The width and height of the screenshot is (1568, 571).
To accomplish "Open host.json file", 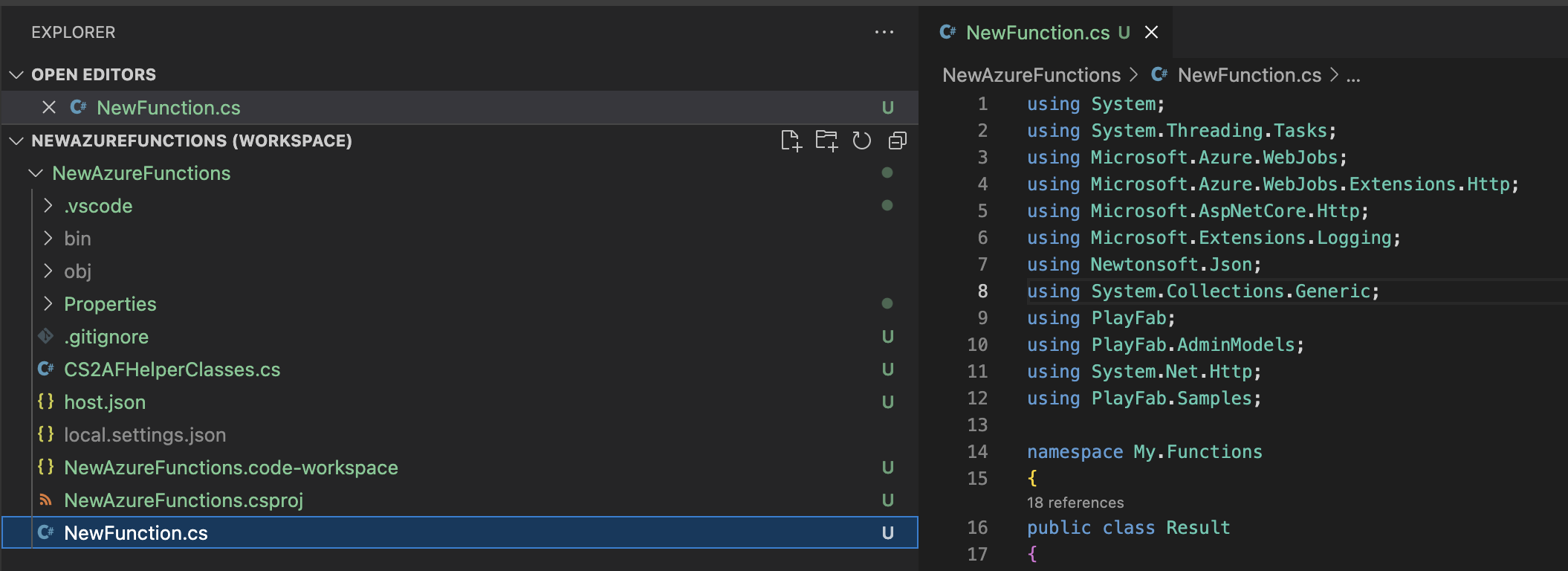I will pos(105,402).
